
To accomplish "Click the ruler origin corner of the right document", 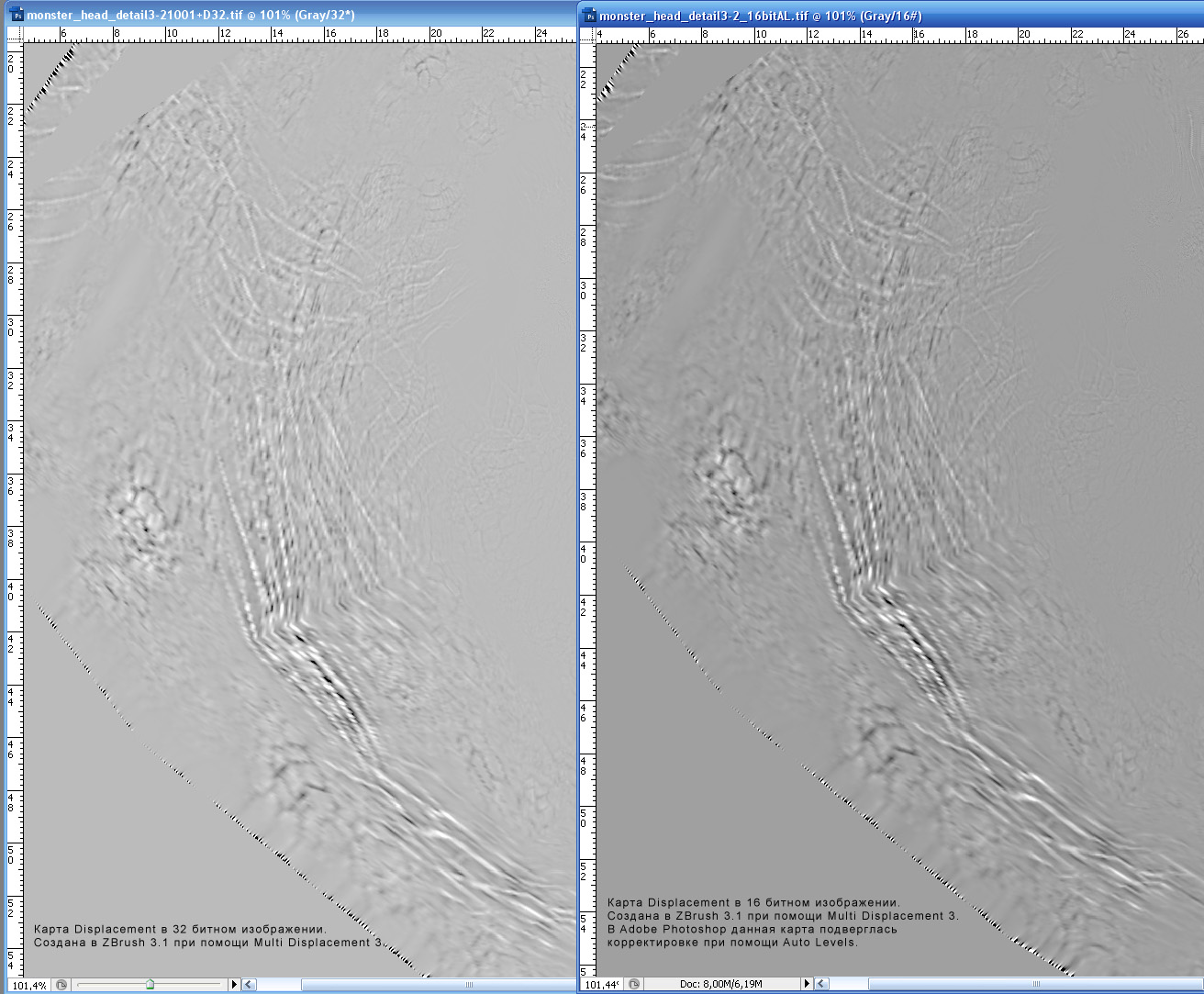I will pos(587,34).
